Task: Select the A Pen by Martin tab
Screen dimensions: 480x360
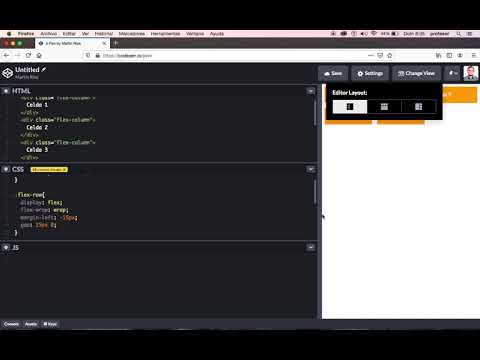Action: click(72, 43)
